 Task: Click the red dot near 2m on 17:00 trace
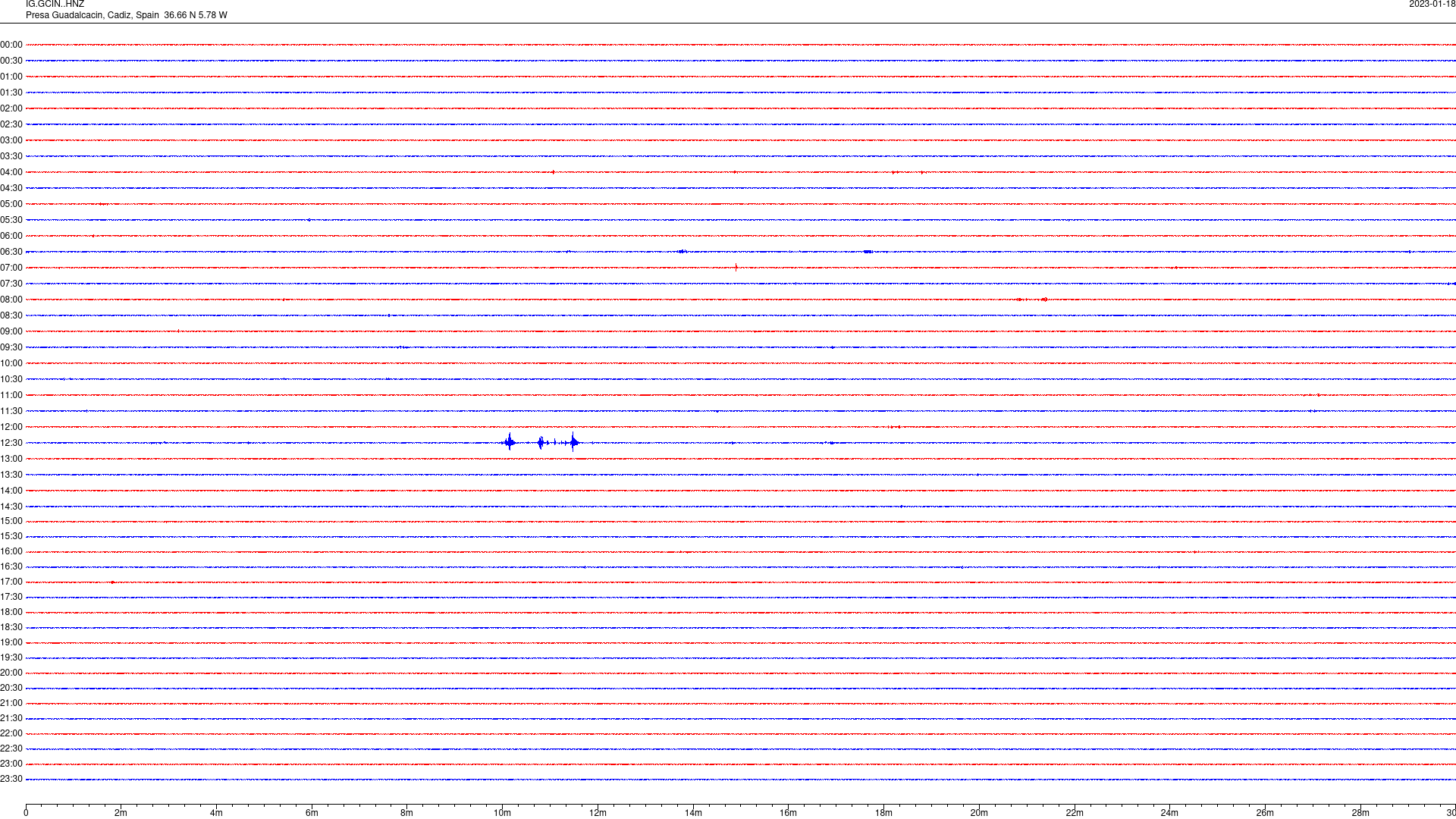pyautogui.click(x=112, y=582)
